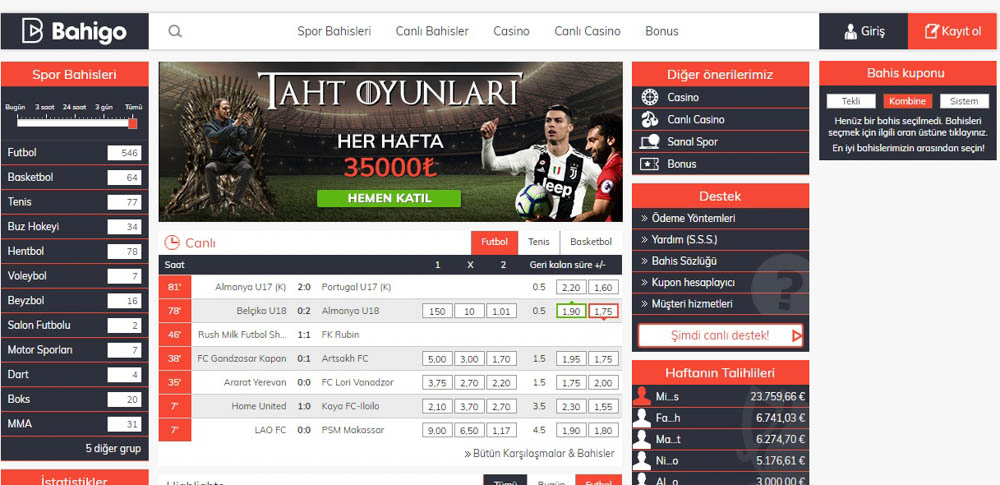Click the red avatar beside Mi...s
The image size is (1000, 485).
[x=642, y=396]
